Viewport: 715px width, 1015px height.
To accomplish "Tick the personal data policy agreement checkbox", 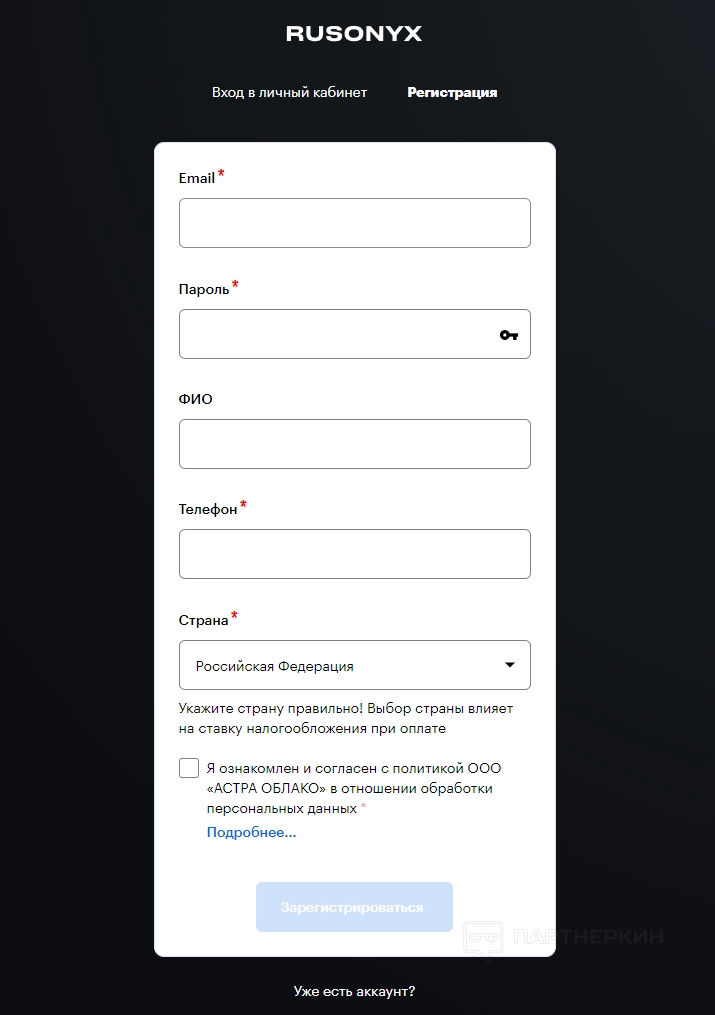I will pyautogui.click(x=189, y=768).
